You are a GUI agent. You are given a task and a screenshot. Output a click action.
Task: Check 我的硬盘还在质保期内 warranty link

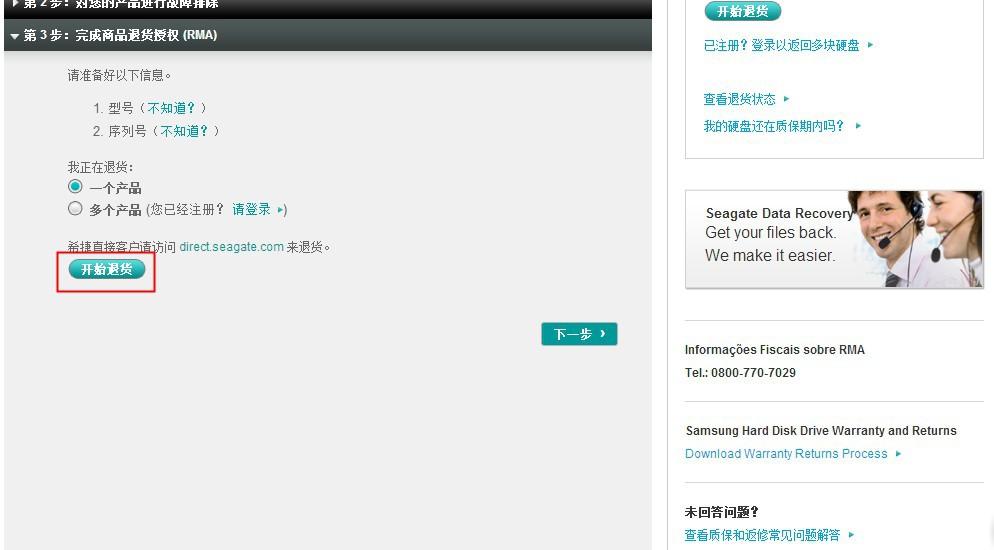(774, 126)
